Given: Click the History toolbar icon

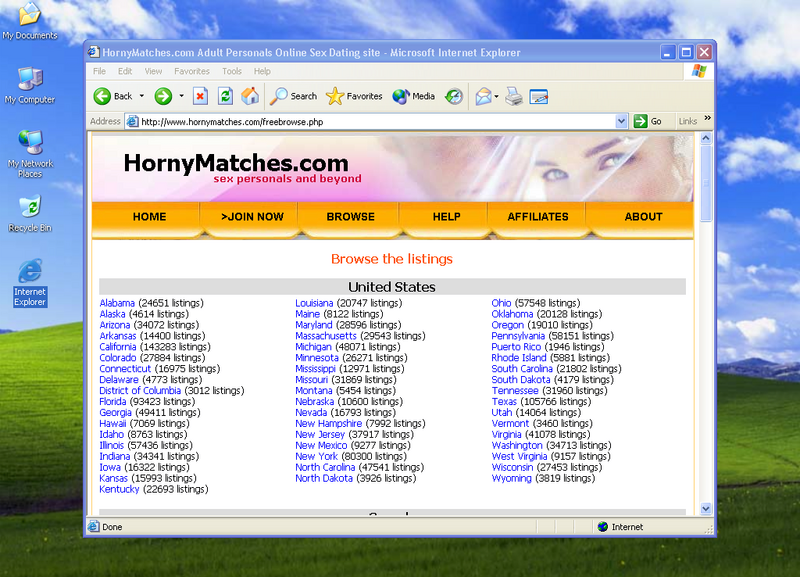Looking at the screenshot, I should click(x=454, y=96).
